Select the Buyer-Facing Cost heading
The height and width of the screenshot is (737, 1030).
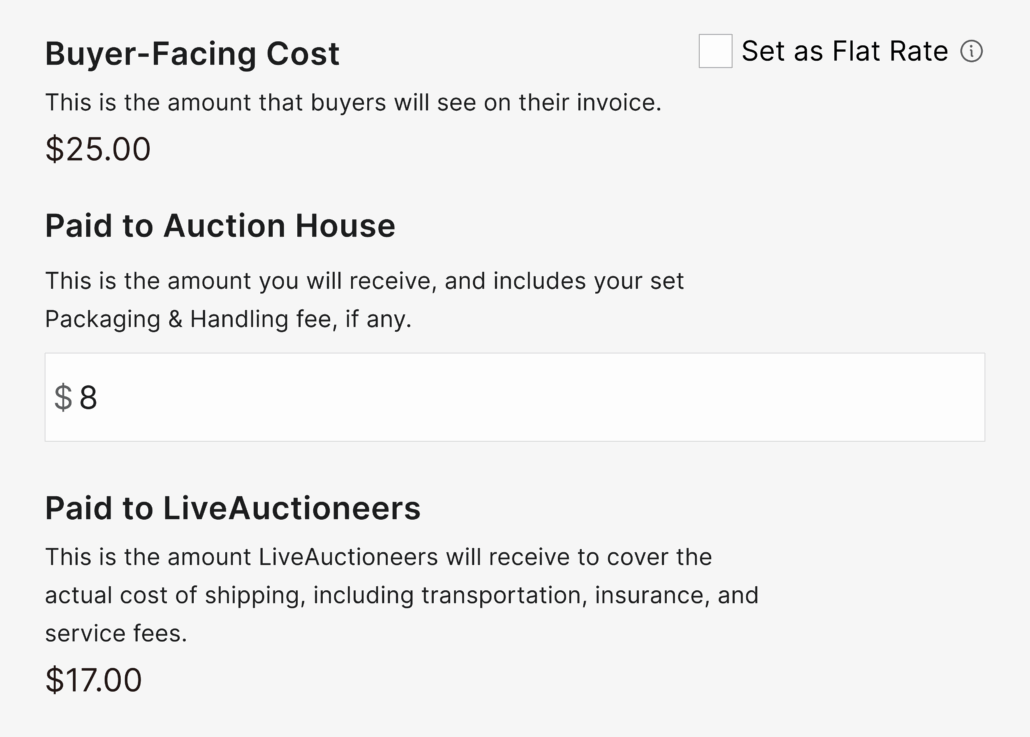tap(192, 54)
